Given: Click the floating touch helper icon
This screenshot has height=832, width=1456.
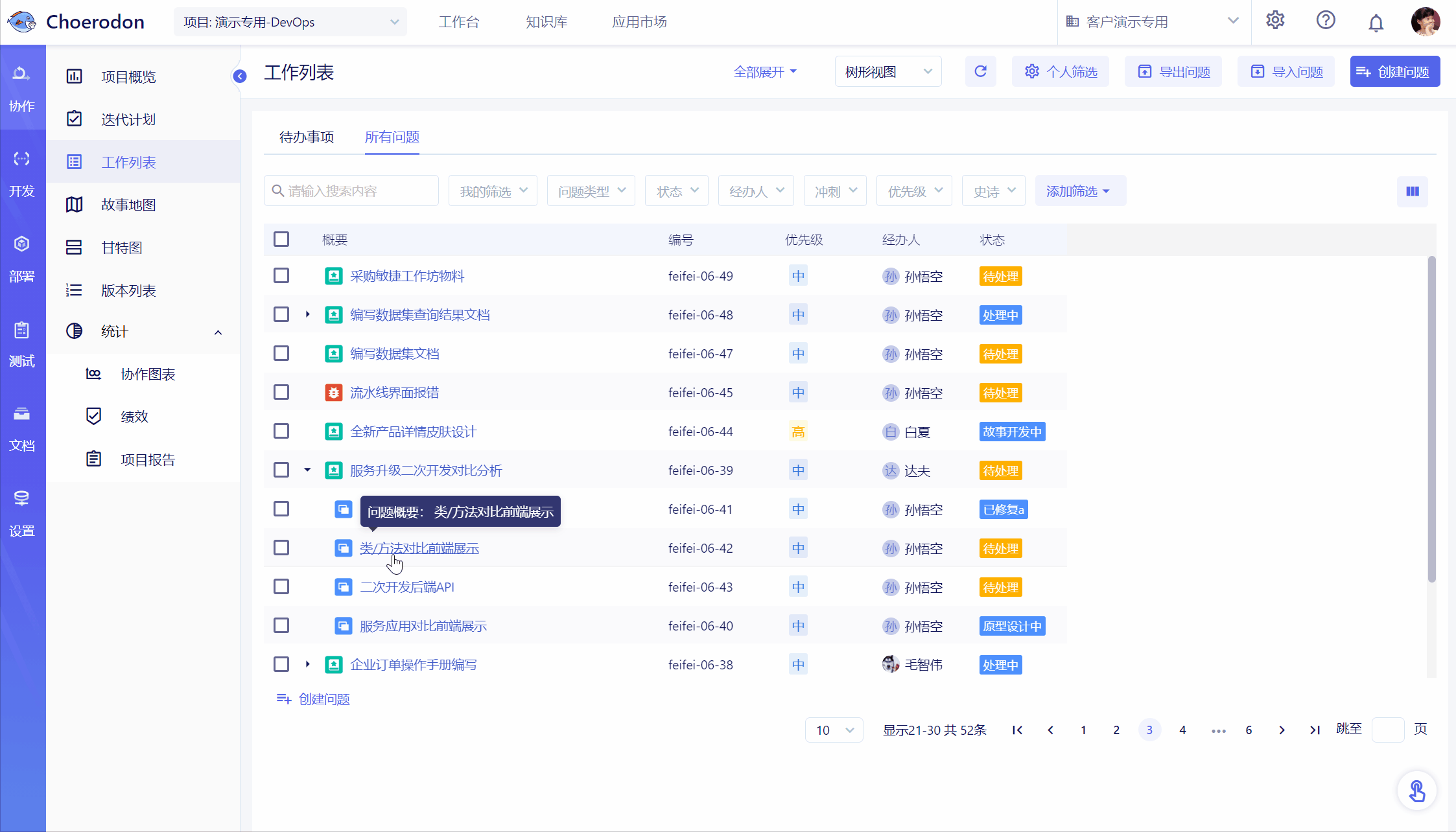Looking at the screenshot, I should [x=1416, y=791].
